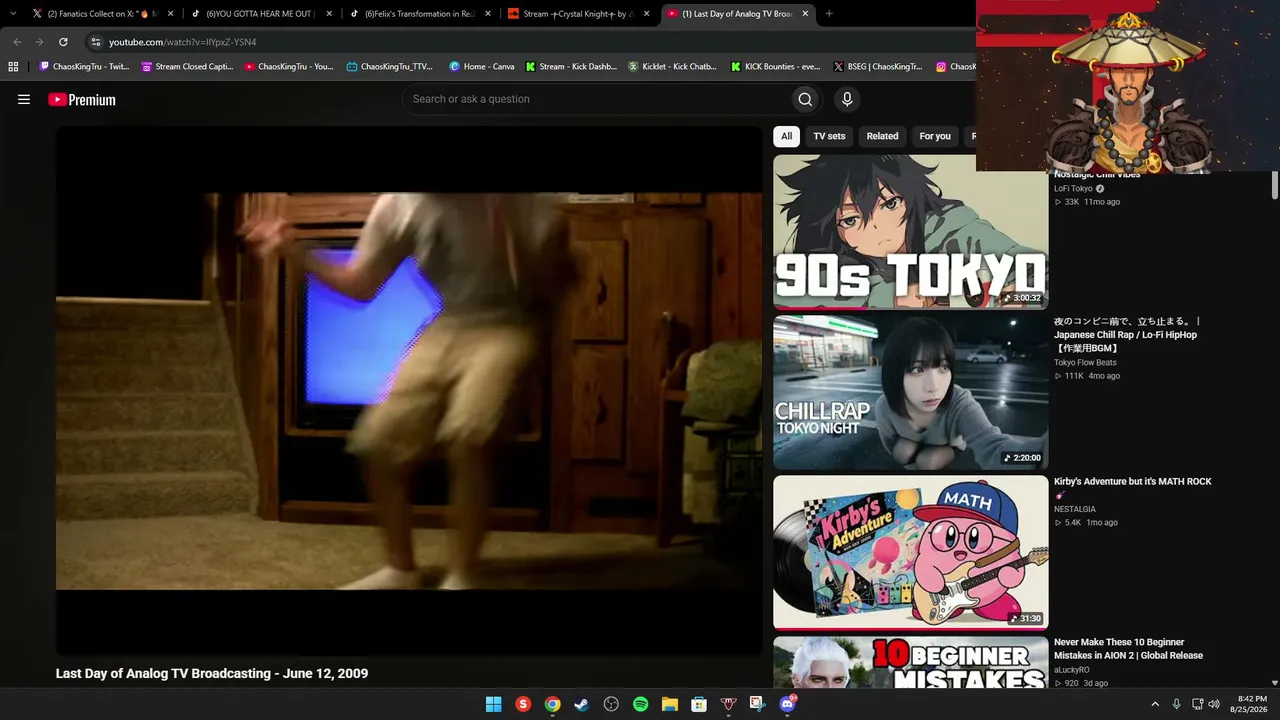
Task: Open the YouTube guide hamburger menu
Action: click(24, 99)
